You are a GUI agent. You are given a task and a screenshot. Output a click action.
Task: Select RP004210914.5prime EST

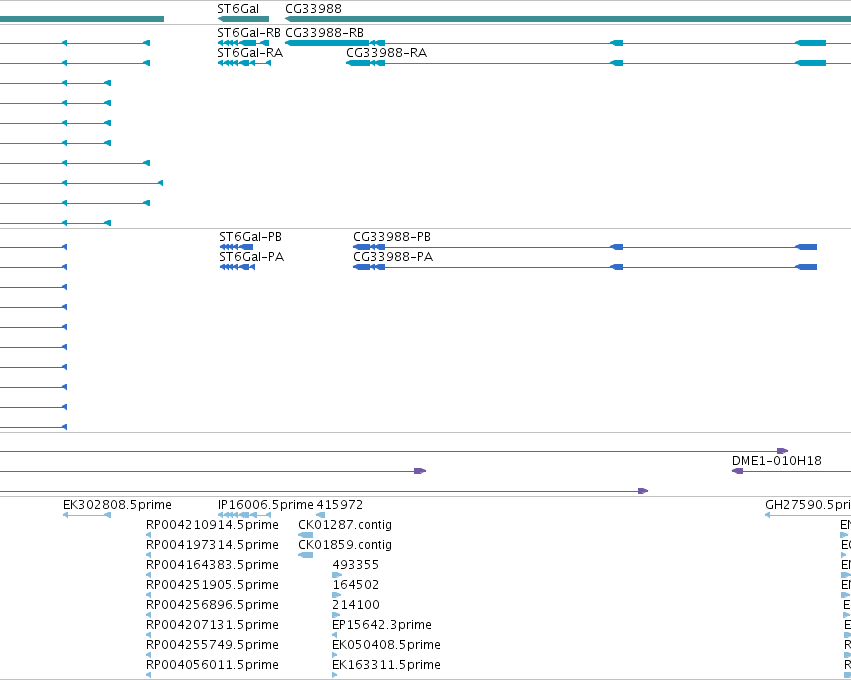coord(212,525)
